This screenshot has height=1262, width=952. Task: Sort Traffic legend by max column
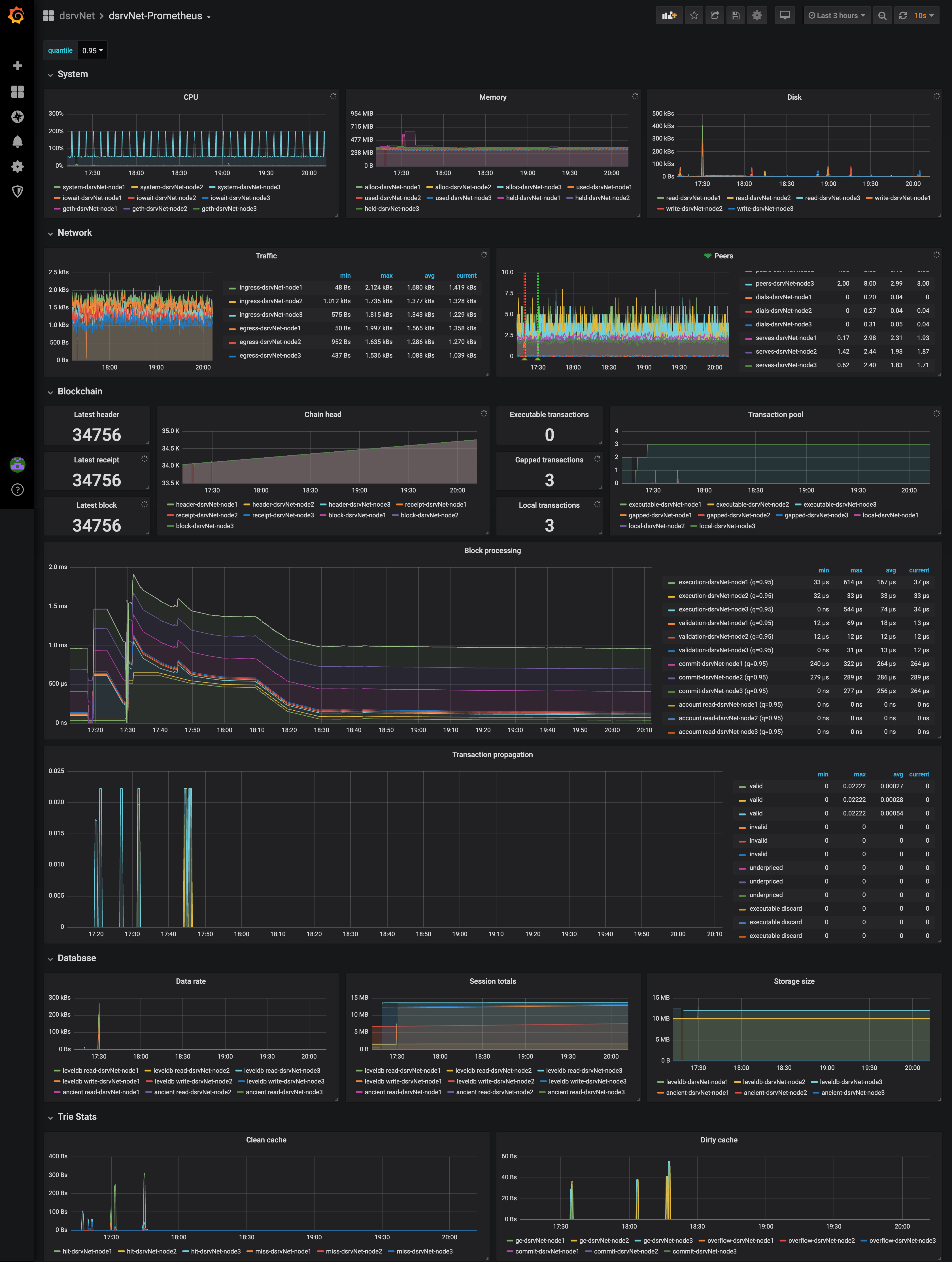click(x=386, y=276)
